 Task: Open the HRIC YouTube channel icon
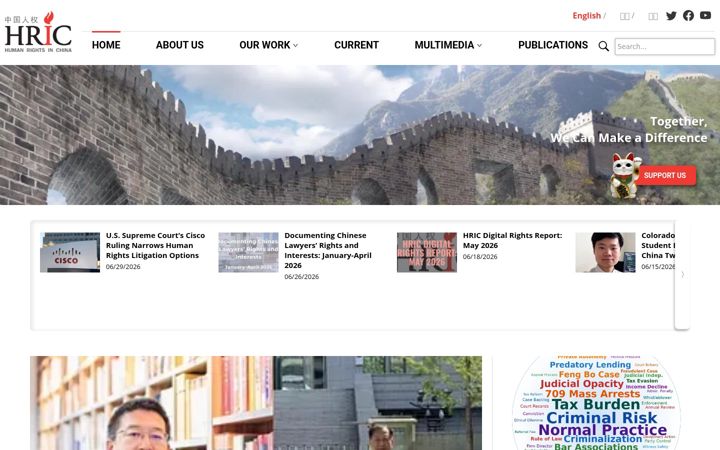(x=705, y=15)
